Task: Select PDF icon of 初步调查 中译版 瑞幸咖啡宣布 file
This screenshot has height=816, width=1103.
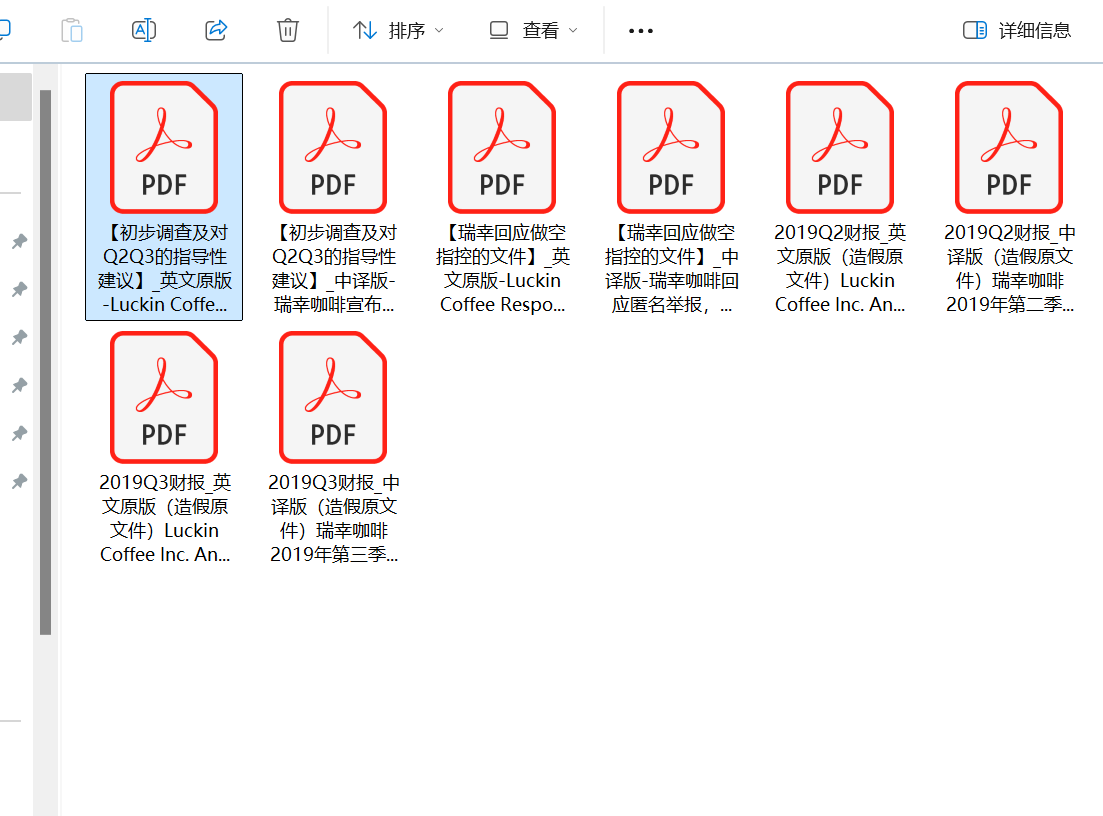Action: (333, 147)
